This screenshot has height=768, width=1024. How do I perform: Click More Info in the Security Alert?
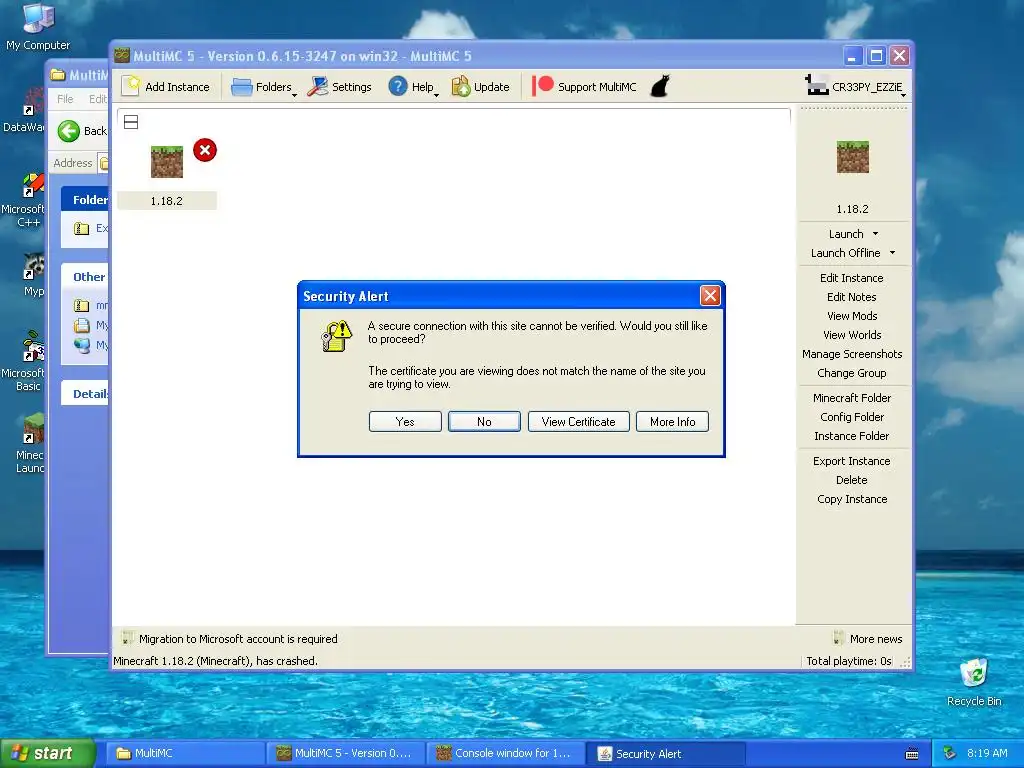[x=672, y=421]
